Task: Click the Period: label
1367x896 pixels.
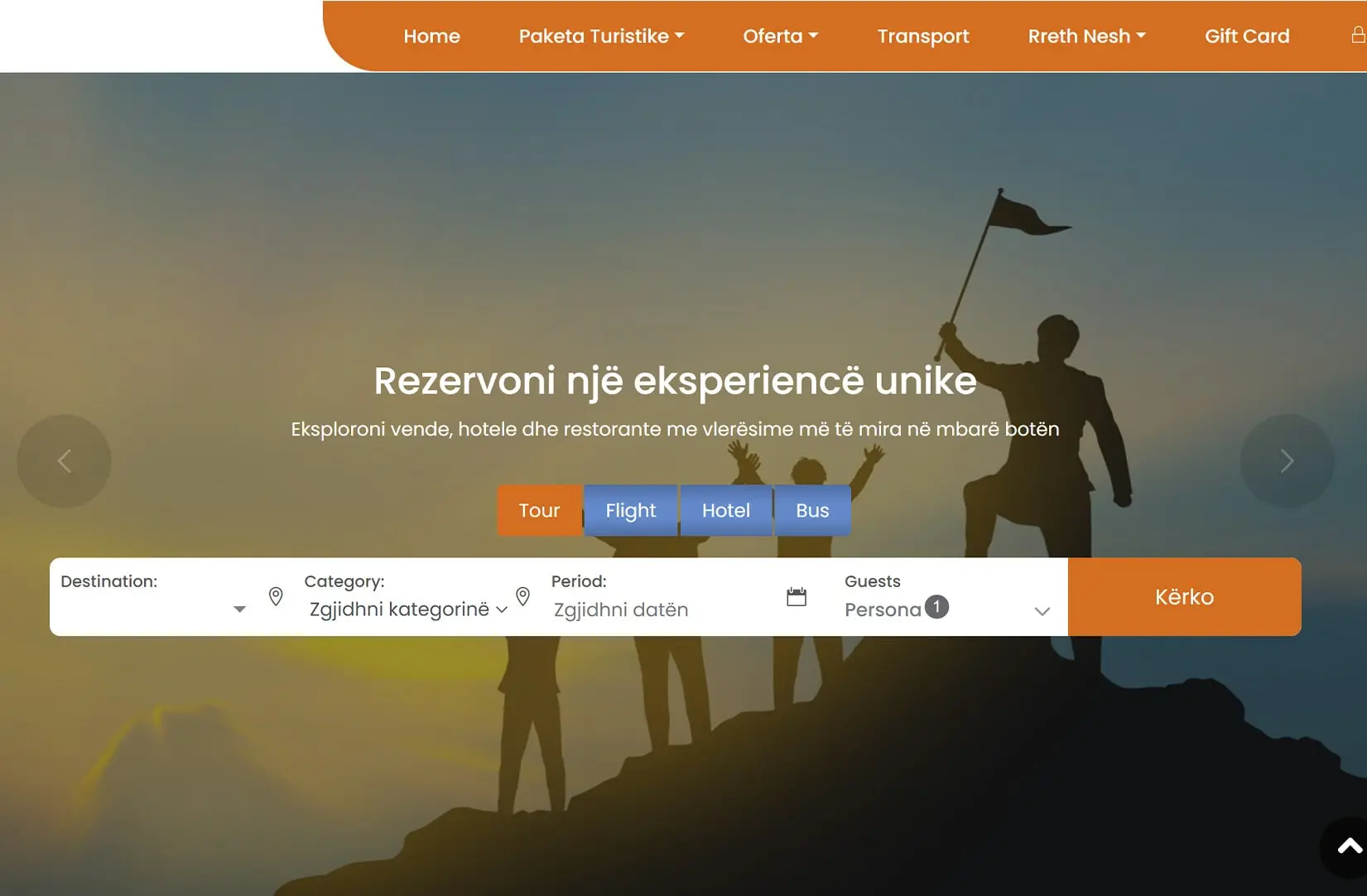Action: coord(579,581)
